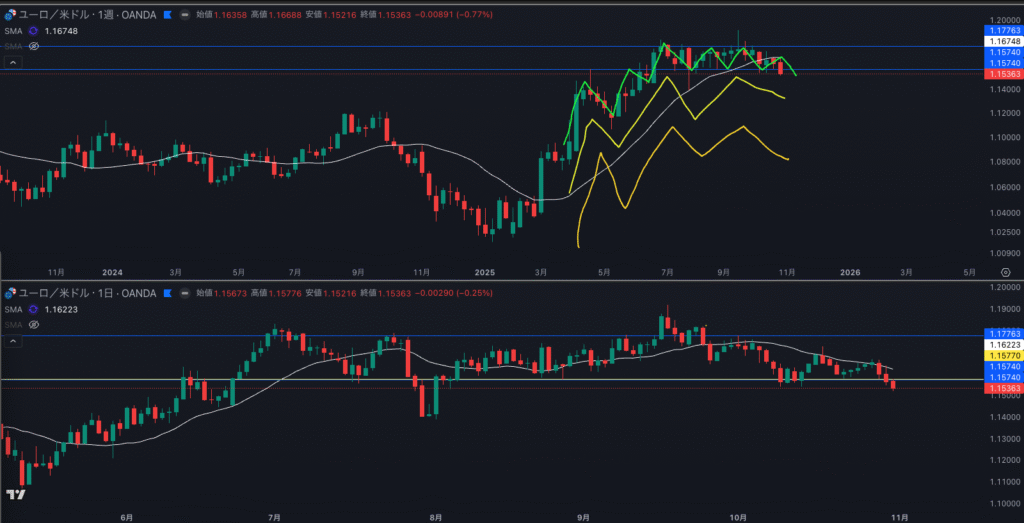Click the EUR/USD flag icon on weekly chart

coord(12,15)
